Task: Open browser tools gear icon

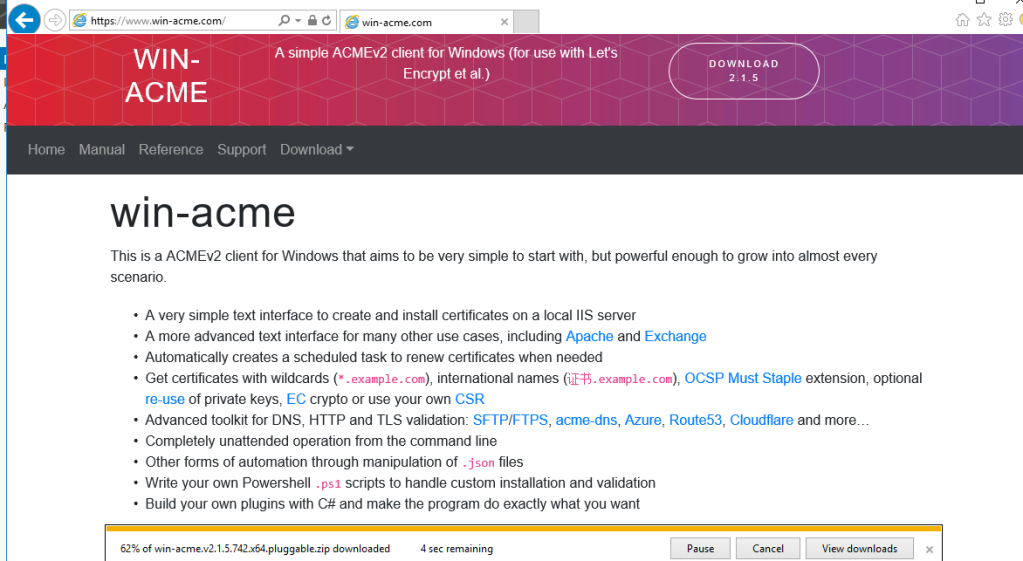Action: pyautogui.click(x=1005, y=20)
